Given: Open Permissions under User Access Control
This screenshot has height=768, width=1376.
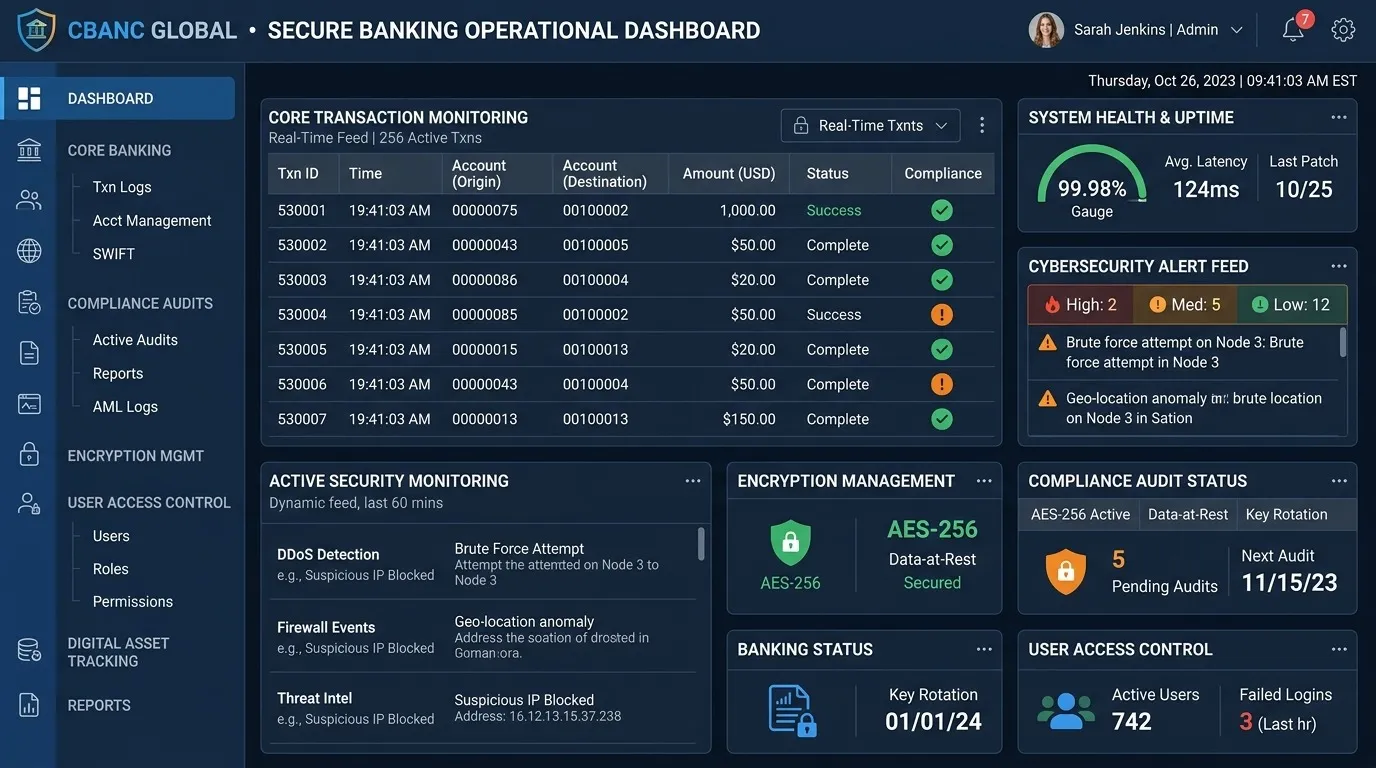Looking at the screenshot, I should click(x=133, y=602).
